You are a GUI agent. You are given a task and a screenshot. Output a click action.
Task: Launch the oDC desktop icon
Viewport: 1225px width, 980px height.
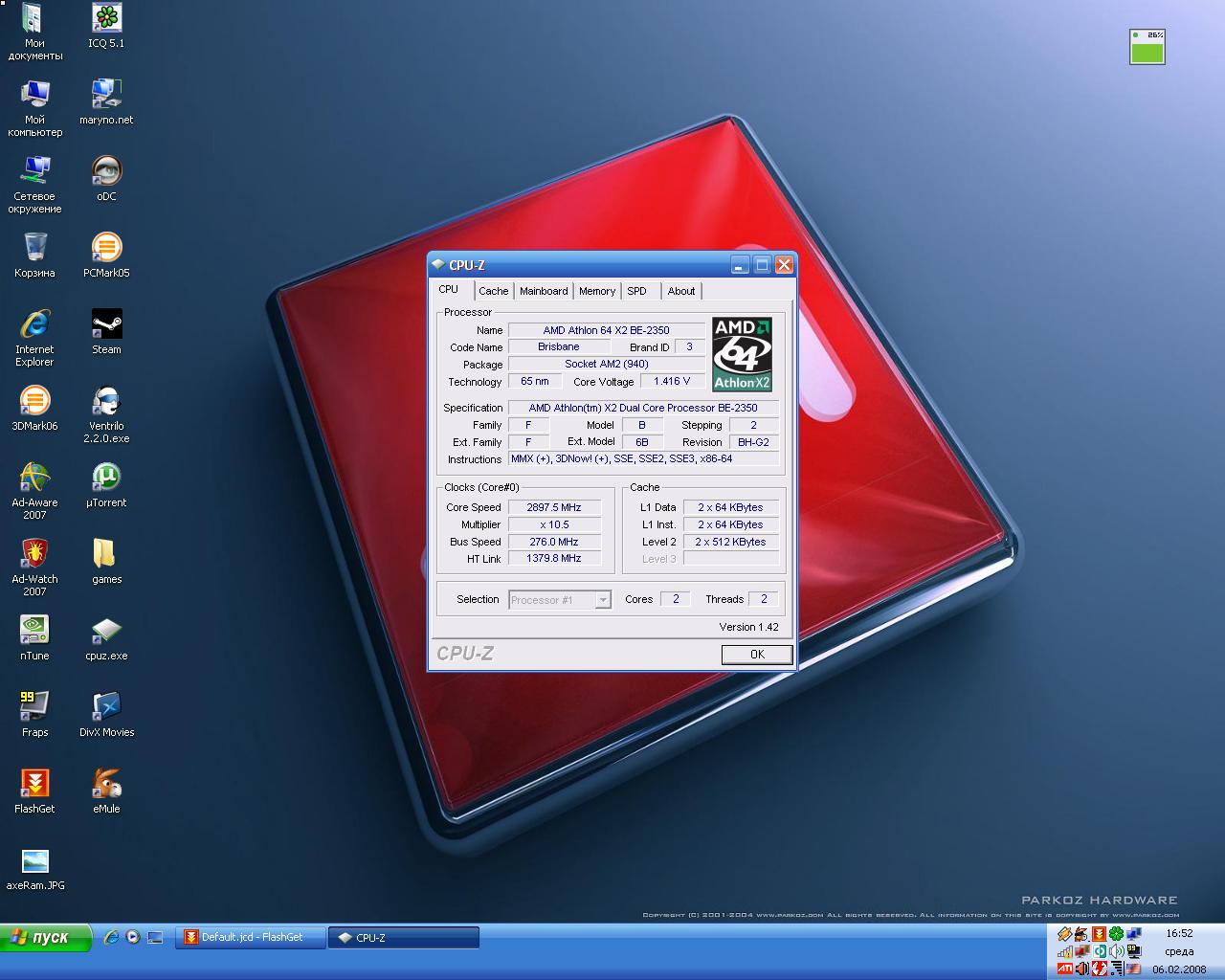pyautogui.click(x=106, y=179)
